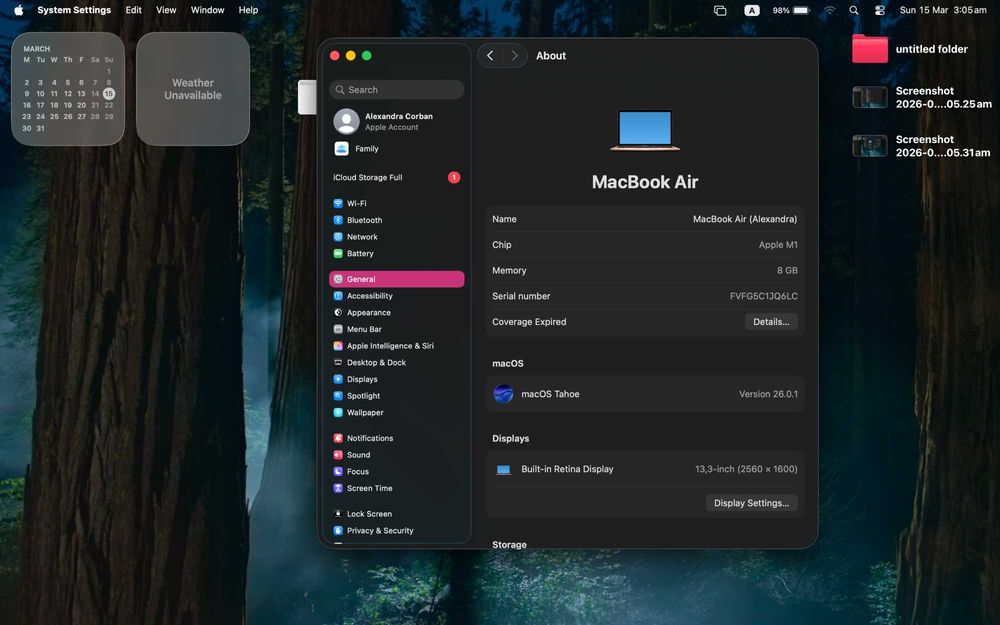Open Apple Intelligence & Siri icon

pyautogui.click(x=338, y=346)
